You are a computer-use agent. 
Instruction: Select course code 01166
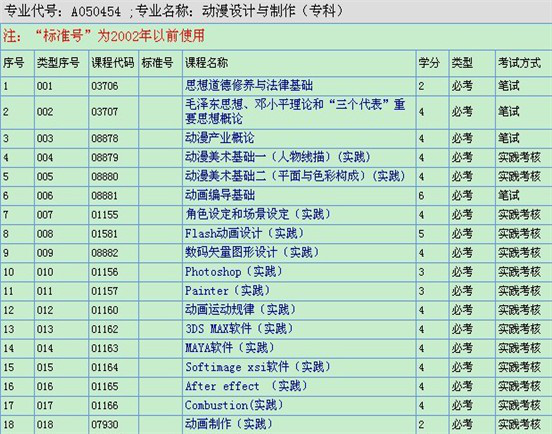pyautogui.click(x=105, y=405)
